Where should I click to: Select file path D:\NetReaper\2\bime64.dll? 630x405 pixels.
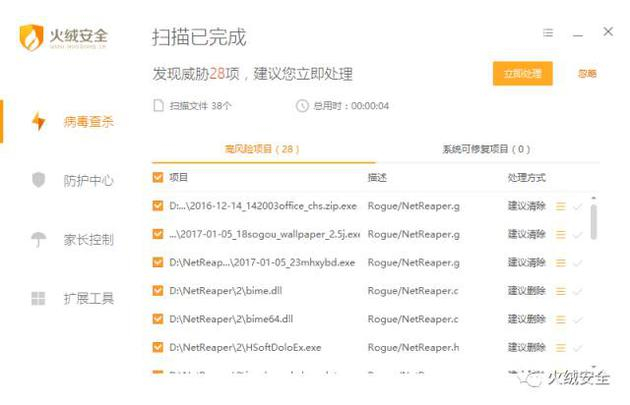click(231, 319)
